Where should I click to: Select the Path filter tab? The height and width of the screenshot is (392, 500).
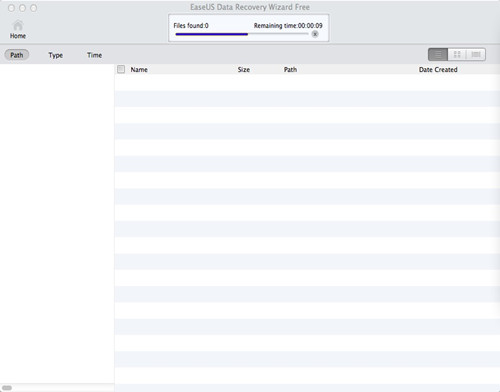tap(17, 55)
